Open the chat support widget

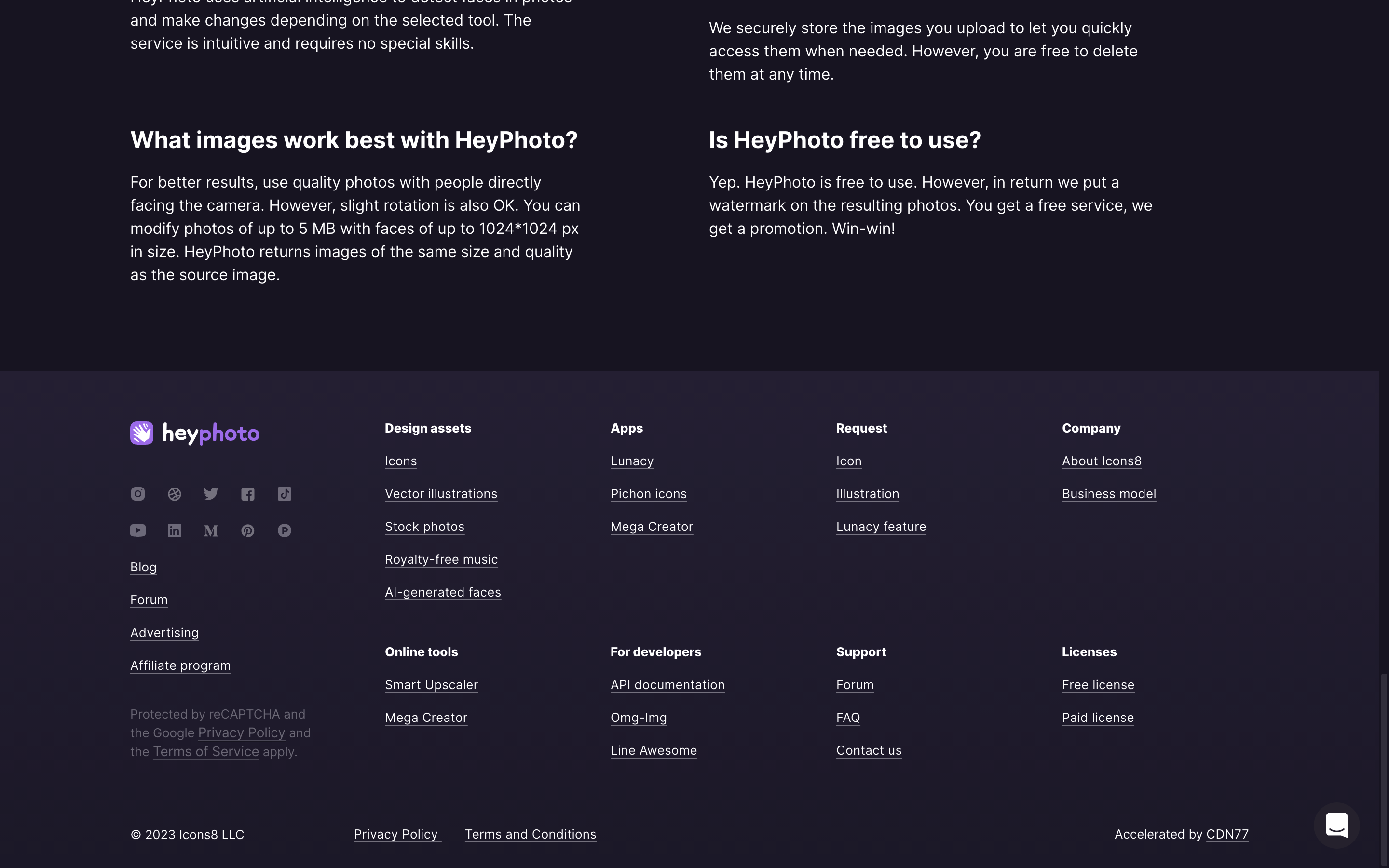coord(1337,826)
